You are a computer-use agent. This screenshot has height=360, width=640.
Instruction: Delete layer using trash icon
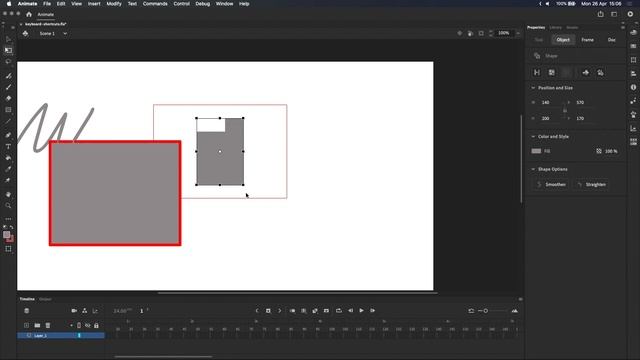pyautogui.click(x=48, y=325)
